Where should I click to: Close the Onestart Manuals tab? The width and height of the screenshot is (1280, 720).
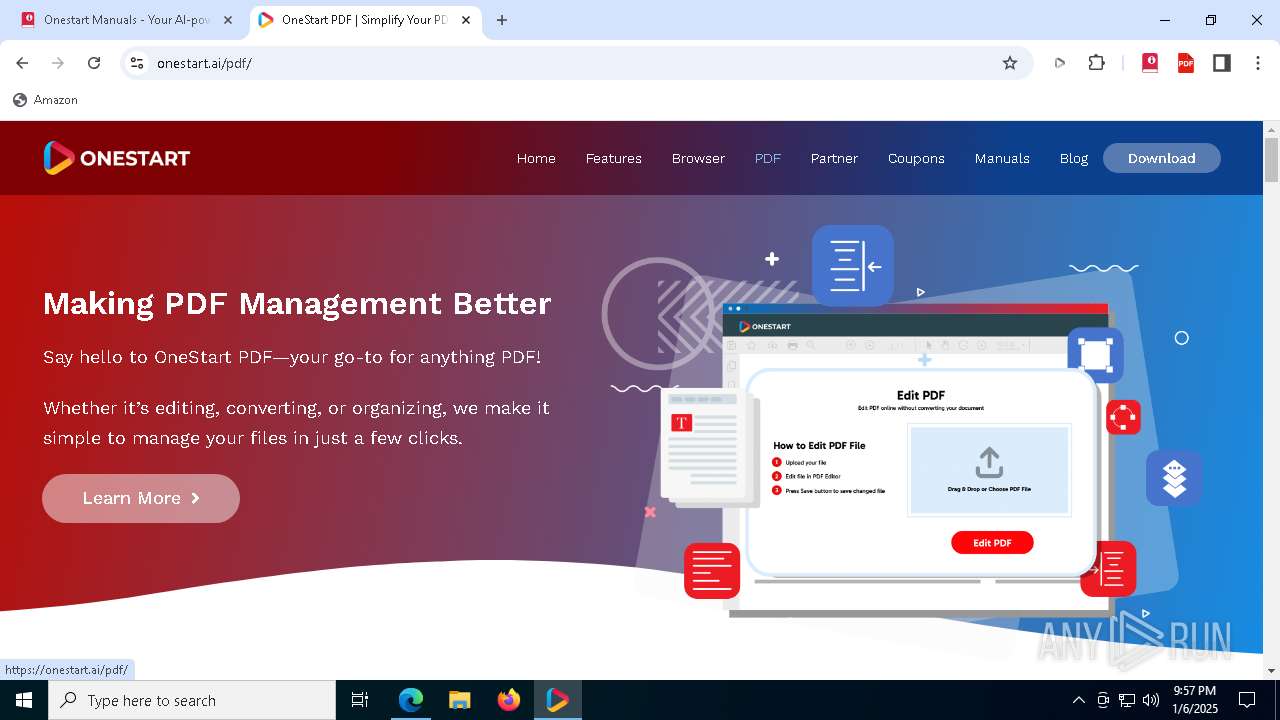click(x=227, y=20)
